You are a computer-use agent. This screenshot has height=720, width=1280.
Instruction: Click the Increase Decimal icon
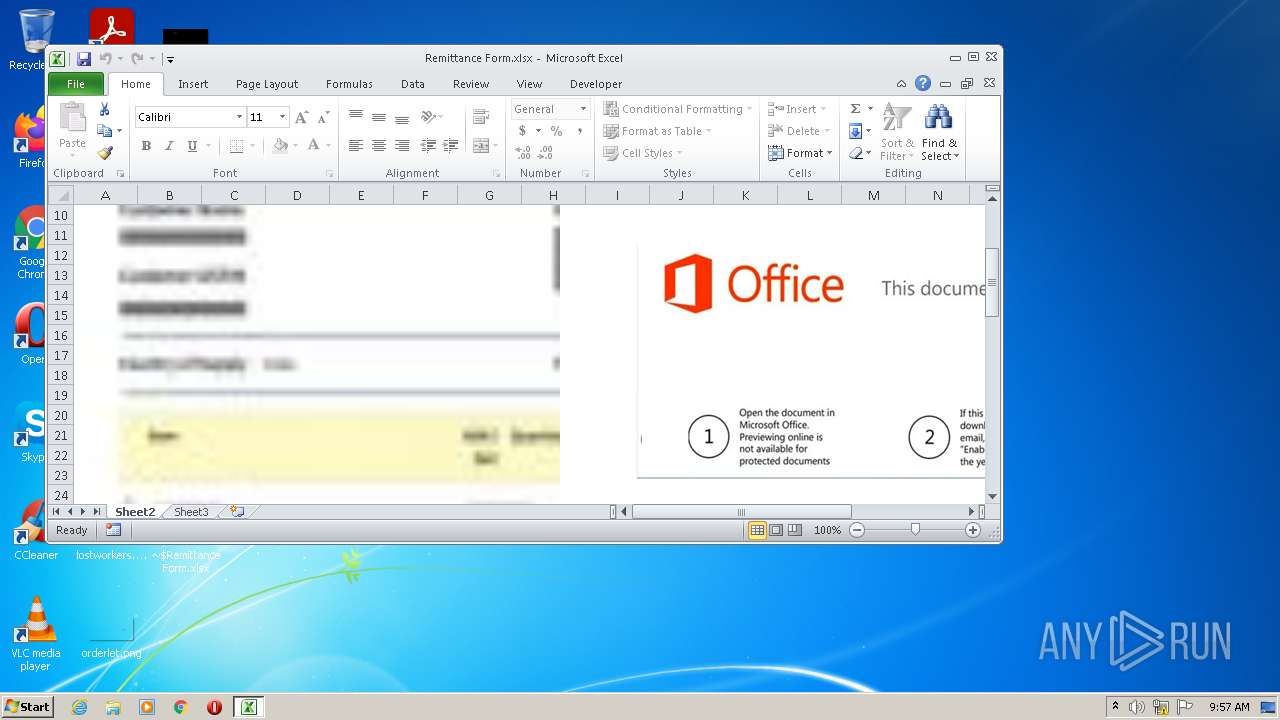point(523,153)
